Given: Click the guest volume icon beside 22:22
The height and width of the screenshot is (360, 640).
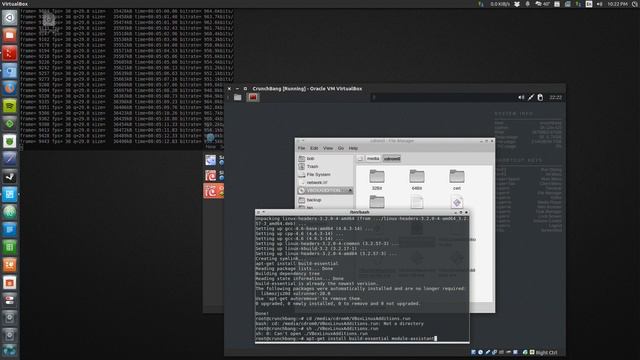Looking at the screenshot, I should [521, 98].
